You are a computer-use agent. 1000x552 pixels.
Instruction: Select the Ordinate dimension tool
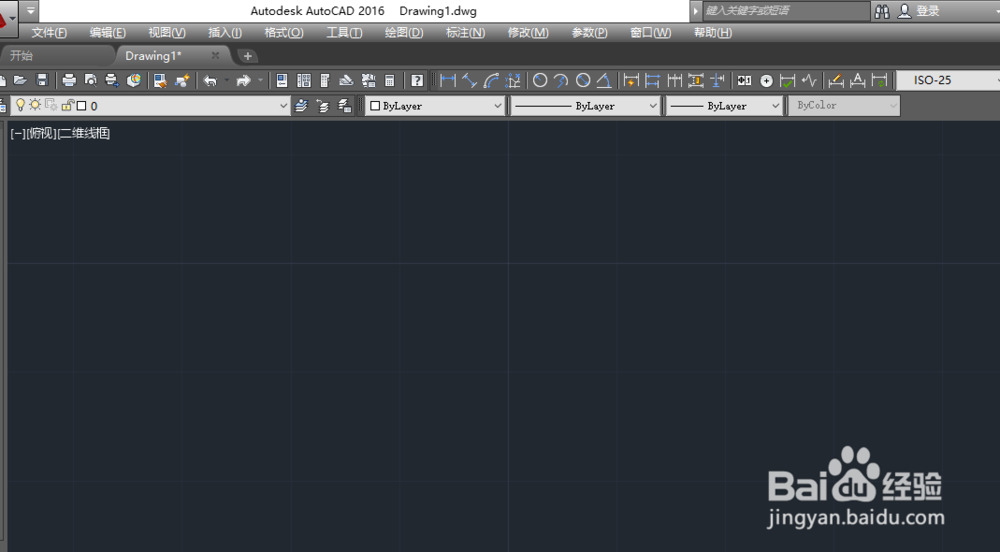(x=513, y=80)
